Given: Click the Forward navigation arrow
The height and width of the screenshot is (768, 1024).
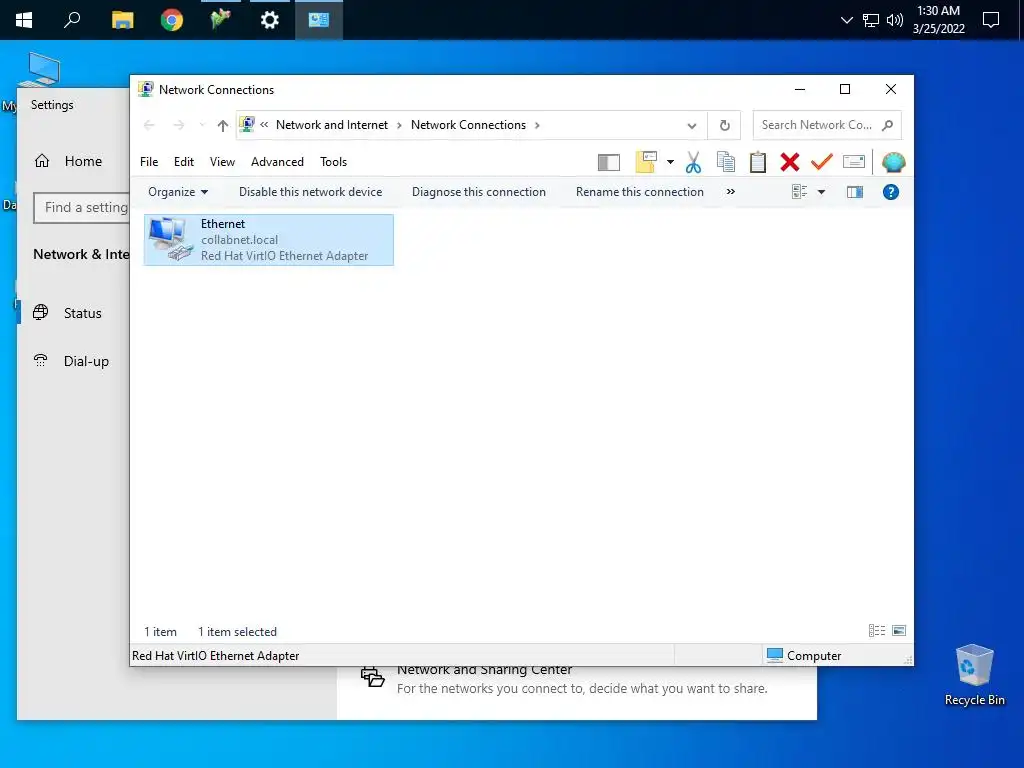Looking at the screenshot, I should 178,125.
